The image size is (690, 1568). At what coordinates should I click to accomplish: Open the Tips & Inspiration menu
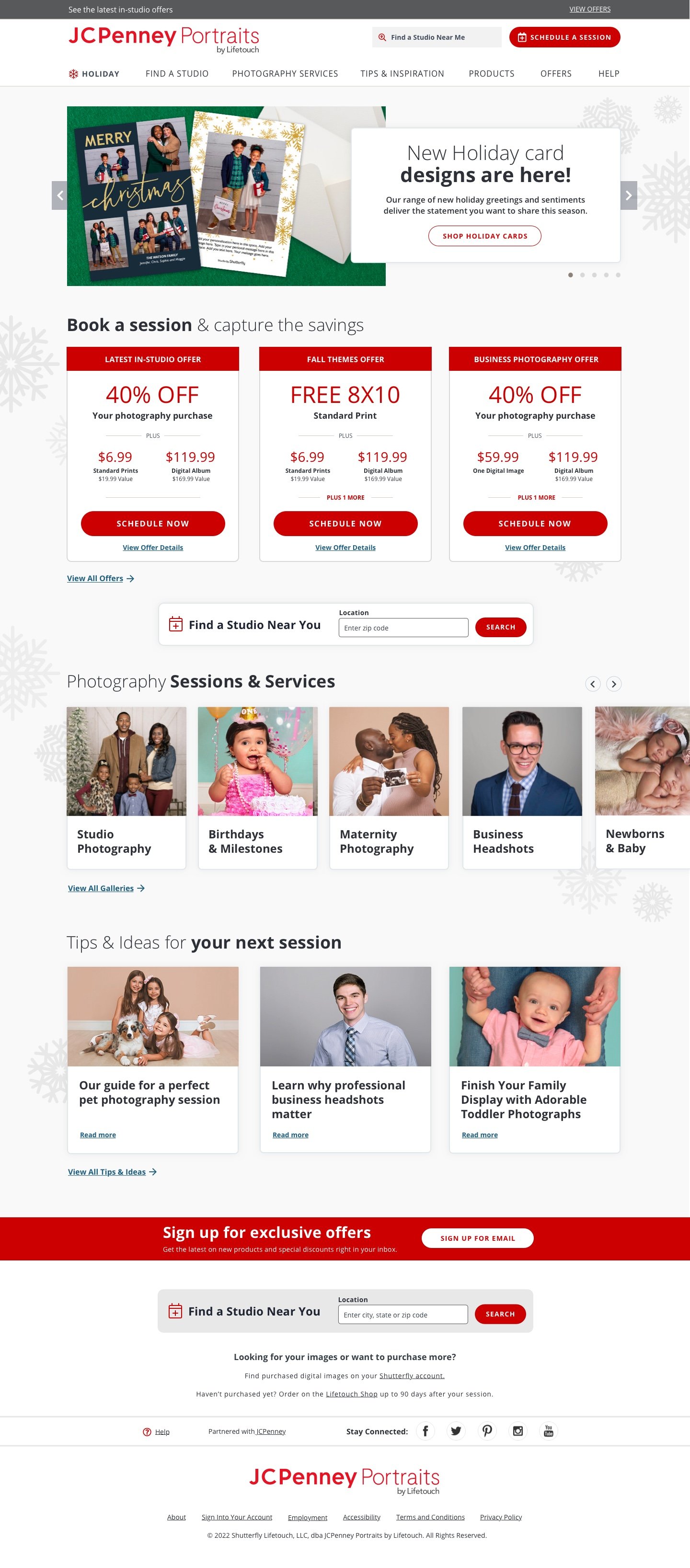click(x=402, y=74)
